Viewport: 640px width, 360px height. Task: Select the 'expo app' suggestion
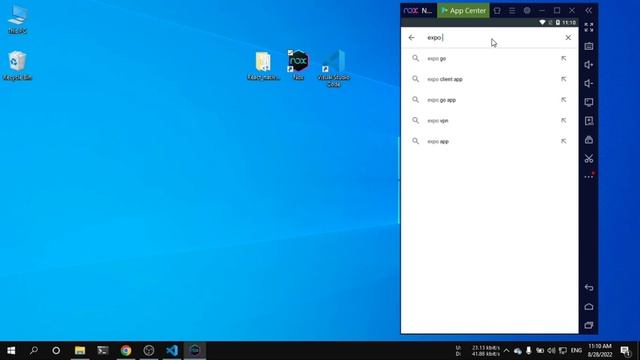tap(489, 141)
